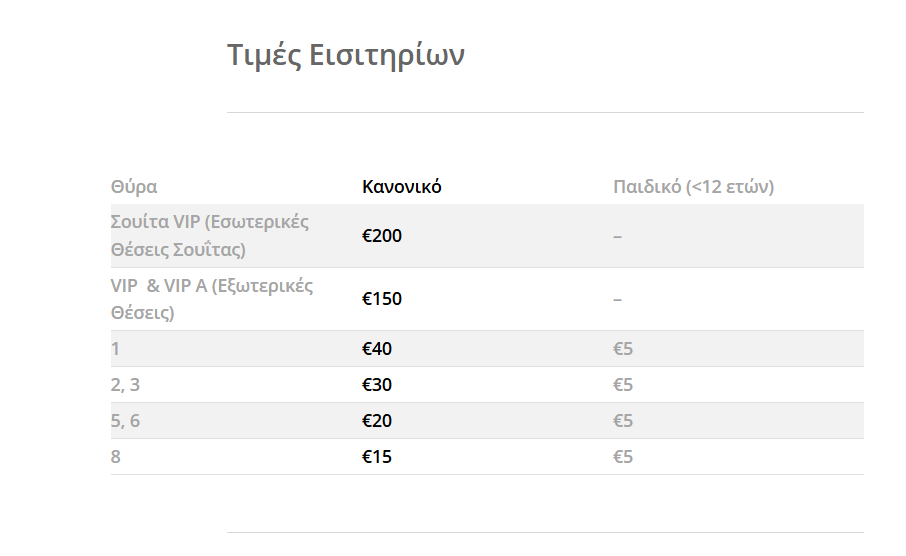Click the "Παιδικό (<12 ετών)" column header
Image resolution: width=906 pixels, height=556 pixels.
point(693,187)
